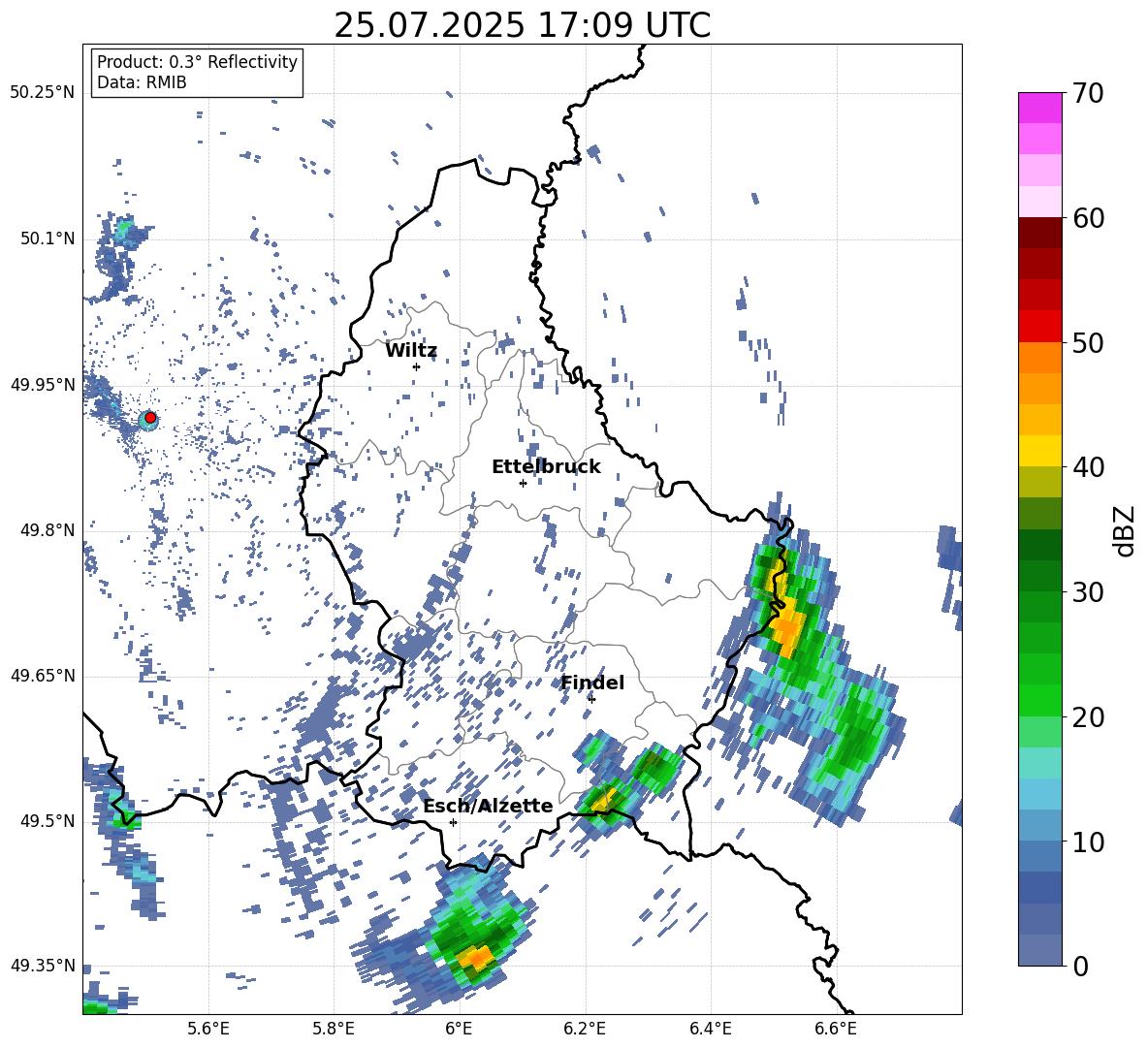Click the 49.8°N latitude label
This screenshot has width=1148, height=1048.
[48, 530]
